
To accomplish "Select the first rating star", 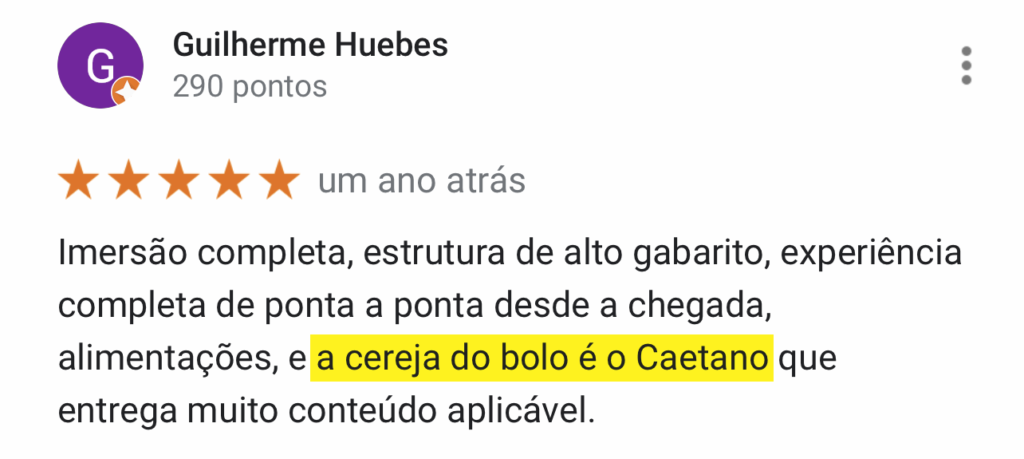I will pyautogui.click(x=78, y=182).
